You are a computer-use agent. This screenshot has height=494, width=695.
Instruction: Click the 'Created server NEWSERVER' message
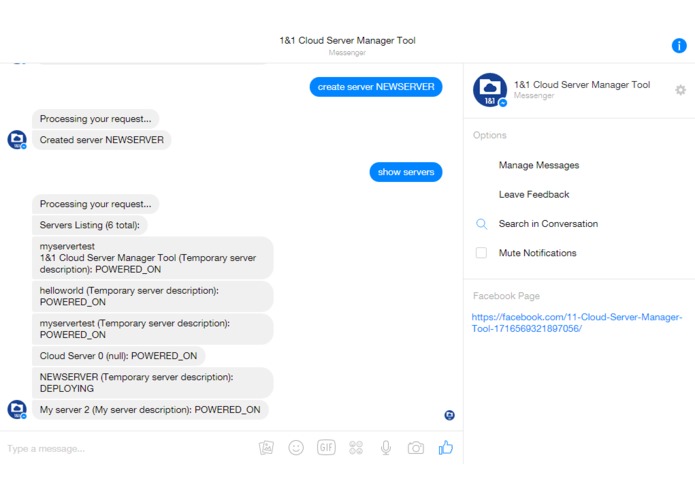pos(102,140)
